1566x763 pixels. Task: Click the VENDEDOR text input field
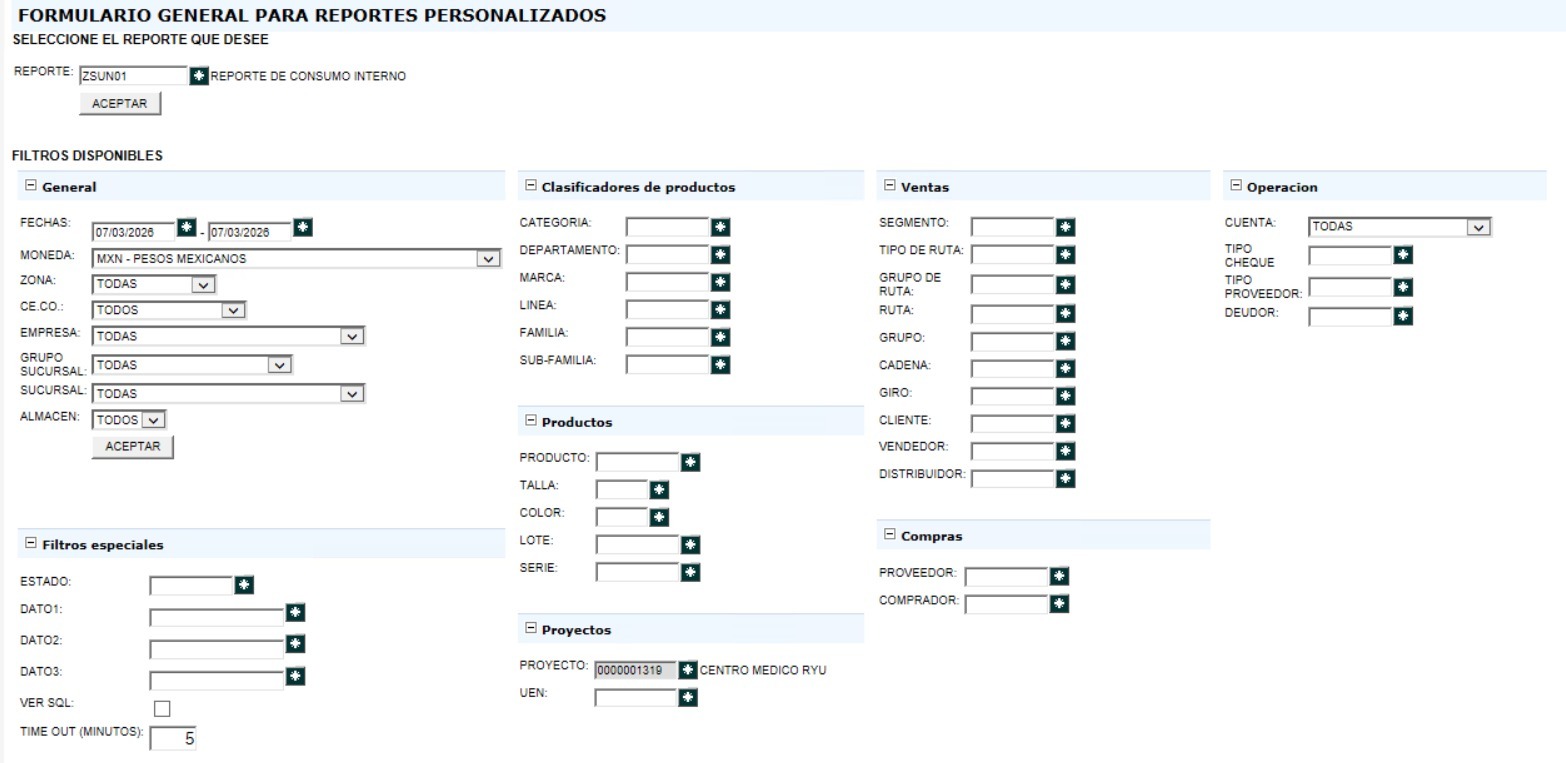[1012, 451]
